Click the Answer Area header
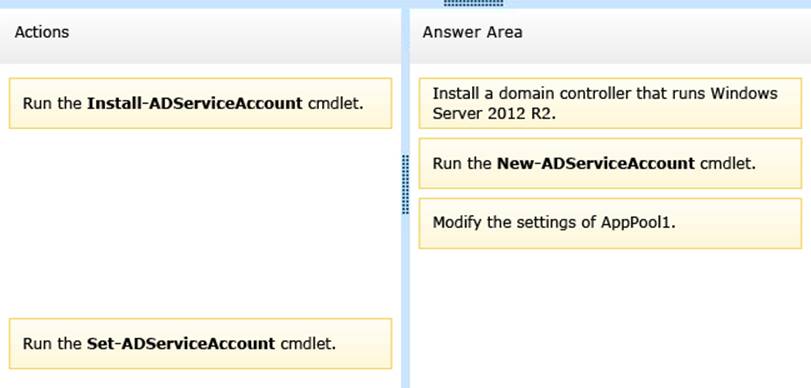Image resolution: width=811 pixels, height=388 pixels. [x=610, y=36]
